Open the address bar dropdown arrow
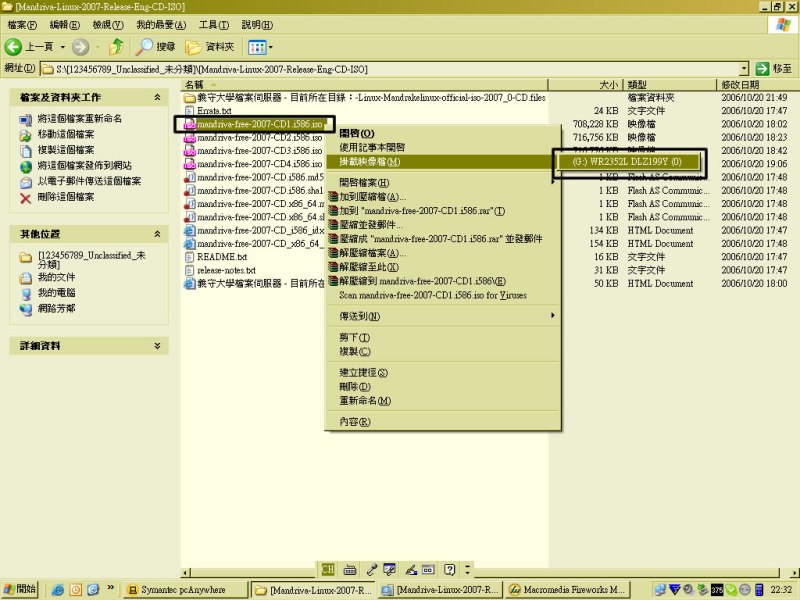 (x=744, y=68)
